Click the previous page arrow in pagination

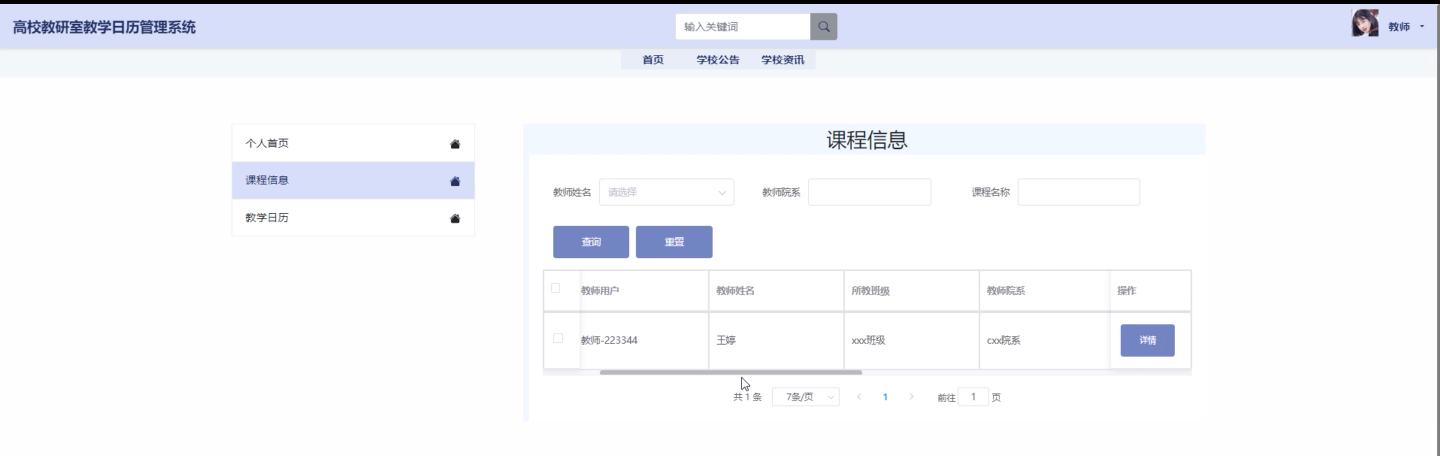[x=860, y=397]
